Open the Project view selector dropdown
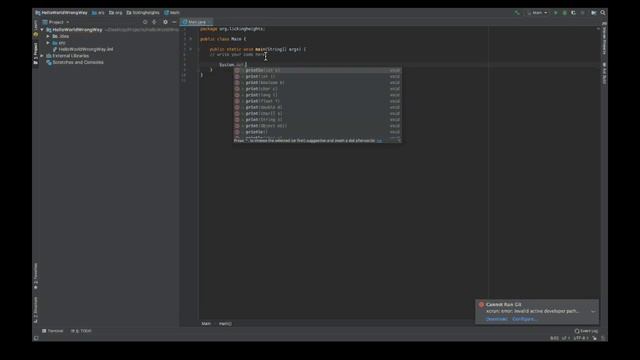 [56, 22]
